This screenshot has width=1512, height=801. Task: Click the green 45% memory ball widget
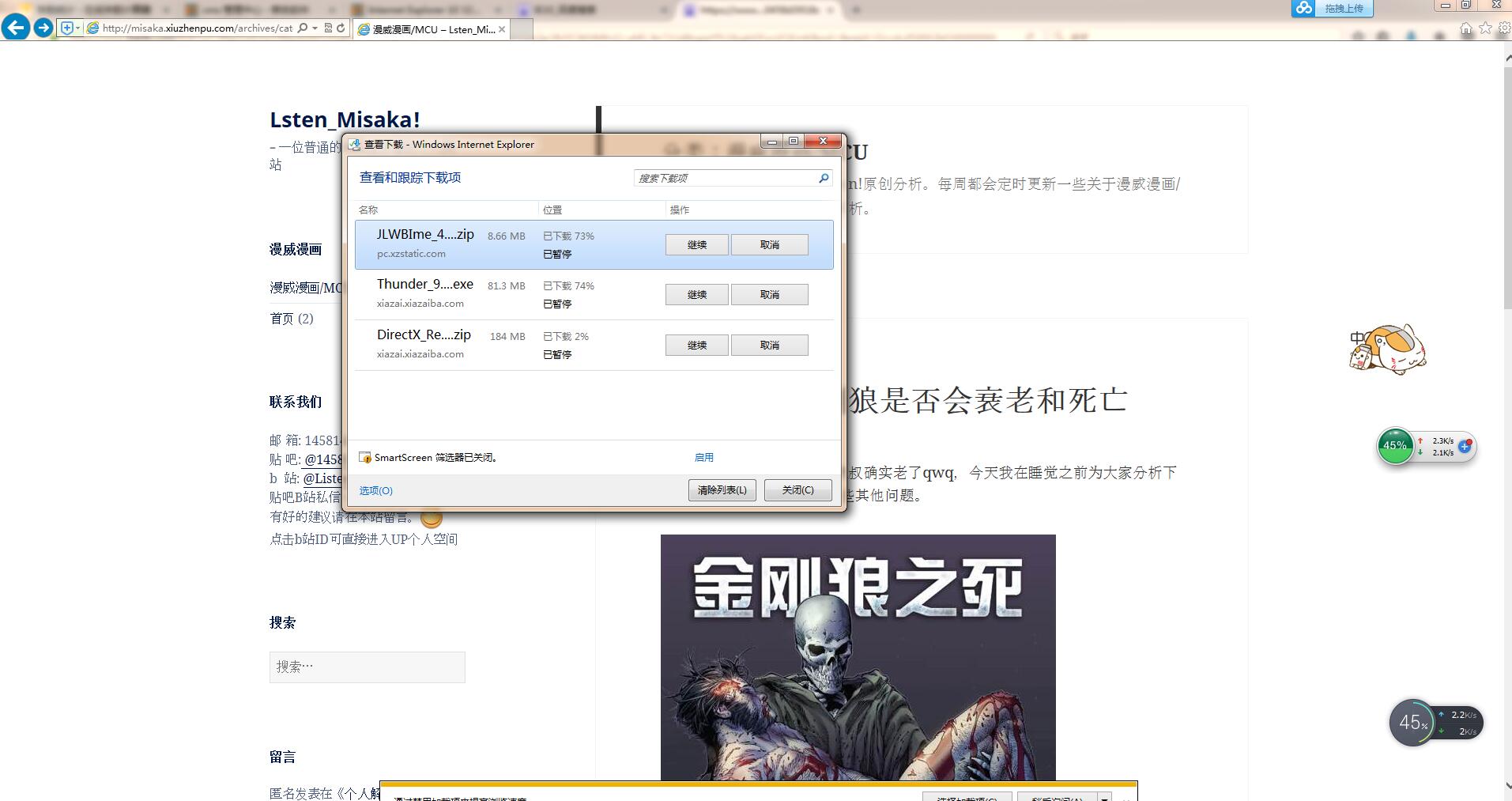(1395, 446)
